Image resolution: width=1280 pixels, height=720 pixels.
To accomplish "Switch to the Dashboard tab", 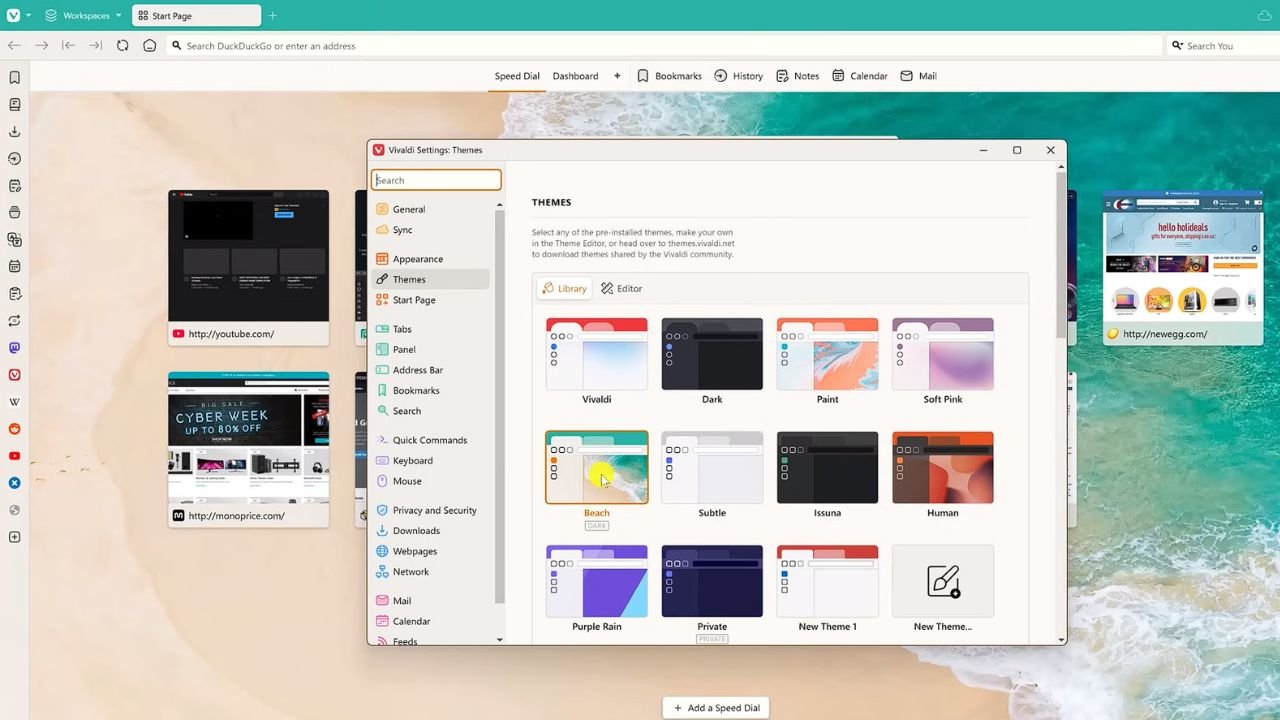I will (575, 76).
